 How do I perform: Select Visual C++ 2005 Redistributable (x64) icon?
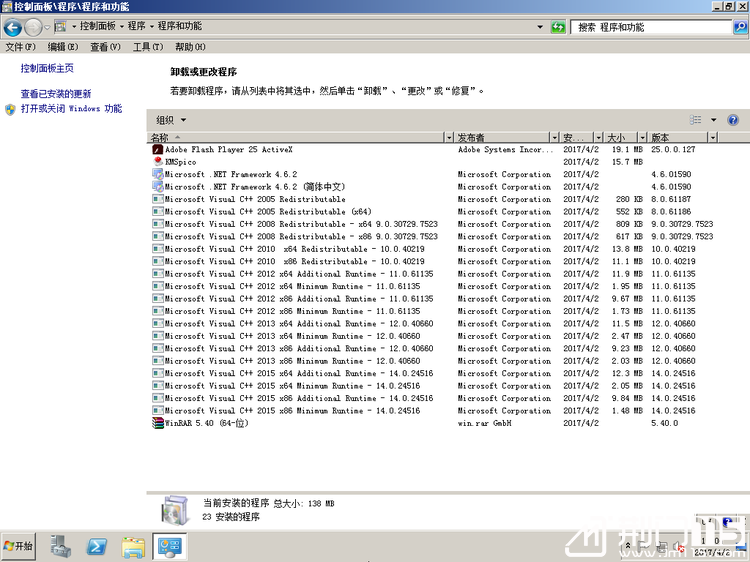click(157, 211)
